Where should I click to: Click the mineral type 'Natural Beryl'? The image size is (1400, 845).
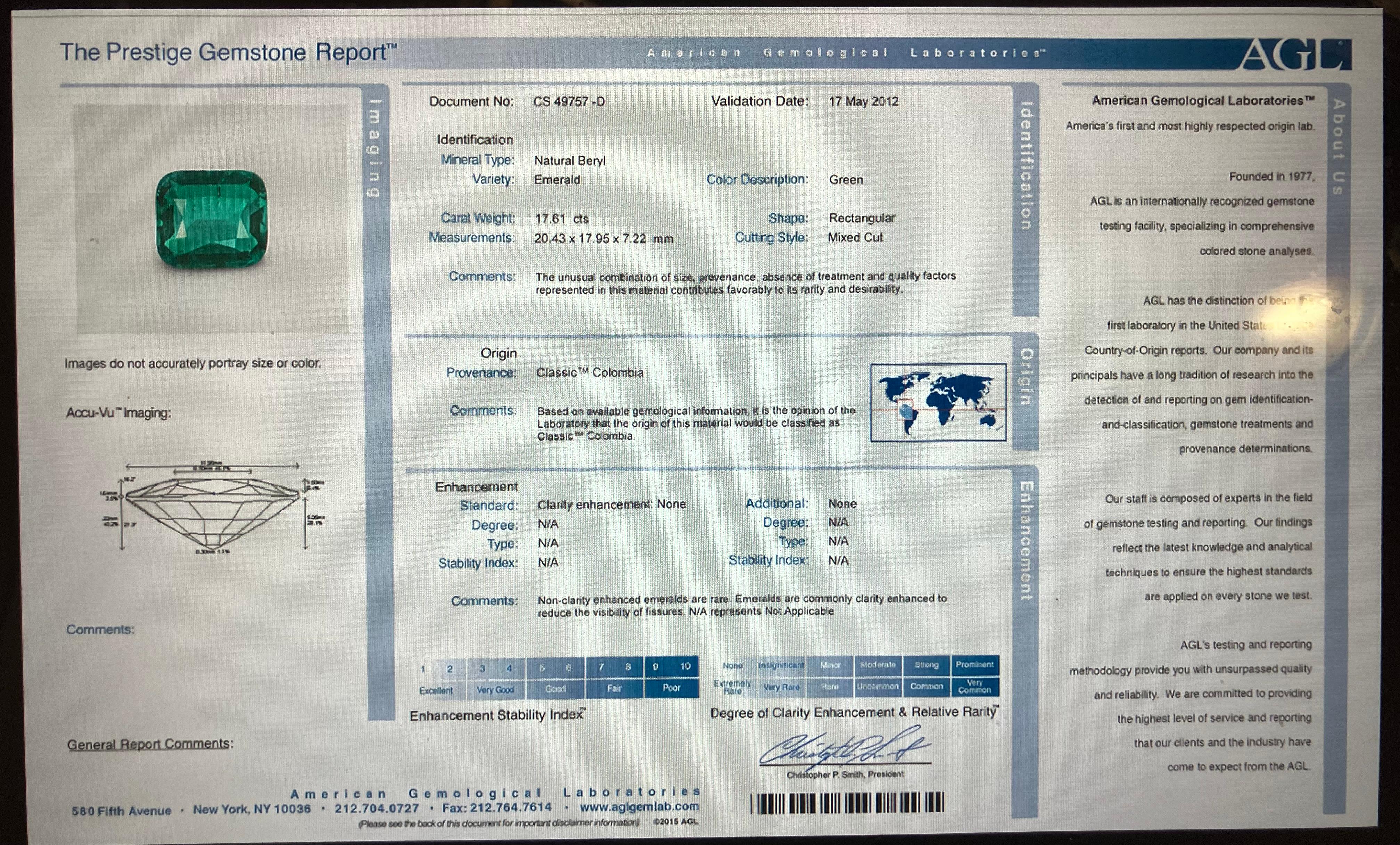pyautogui.click(x=570, y=161)
